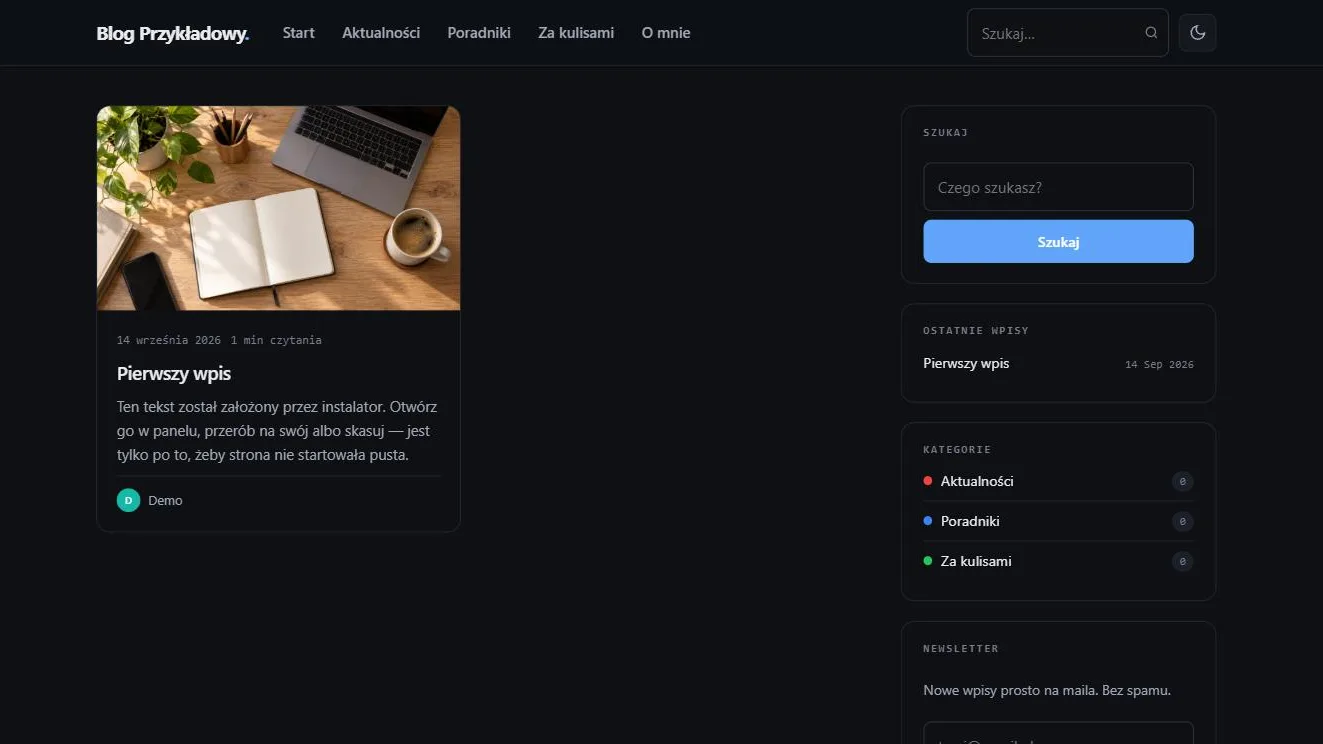Image resolution: width=1323 pixels, height=744 pixels.
Task: Click the count badge for Poradniki
Action: 1182,522
